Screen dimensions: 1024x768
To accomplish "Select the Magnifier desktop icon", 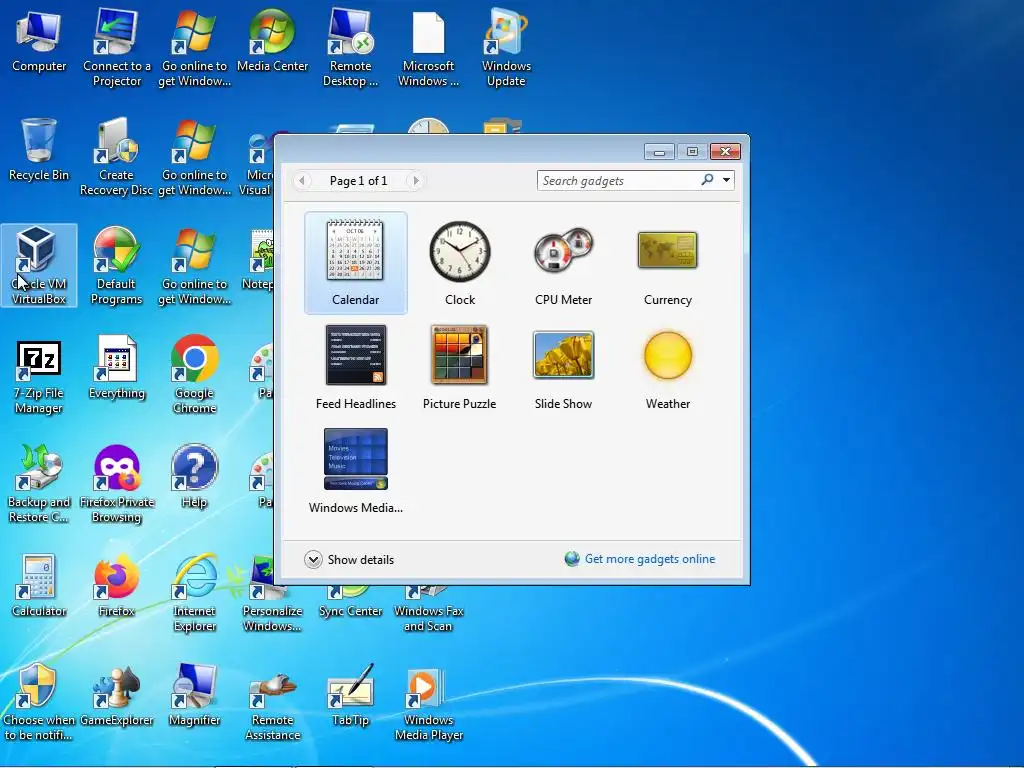I will click(195, 696).
